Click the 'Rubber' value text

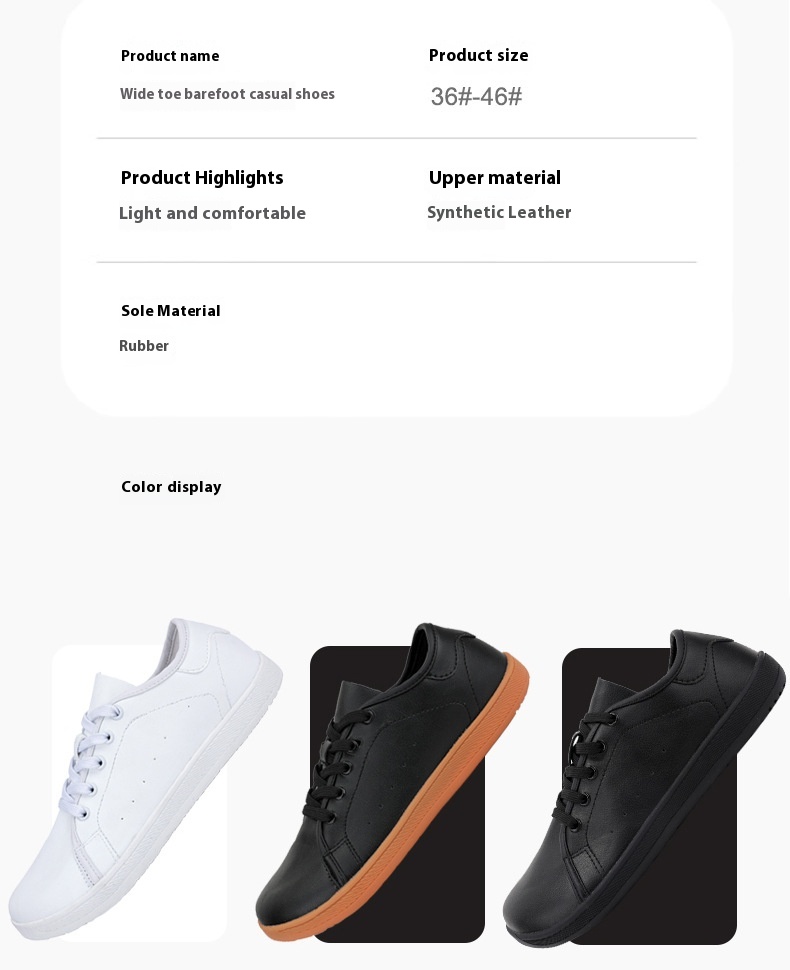[144, 346]
